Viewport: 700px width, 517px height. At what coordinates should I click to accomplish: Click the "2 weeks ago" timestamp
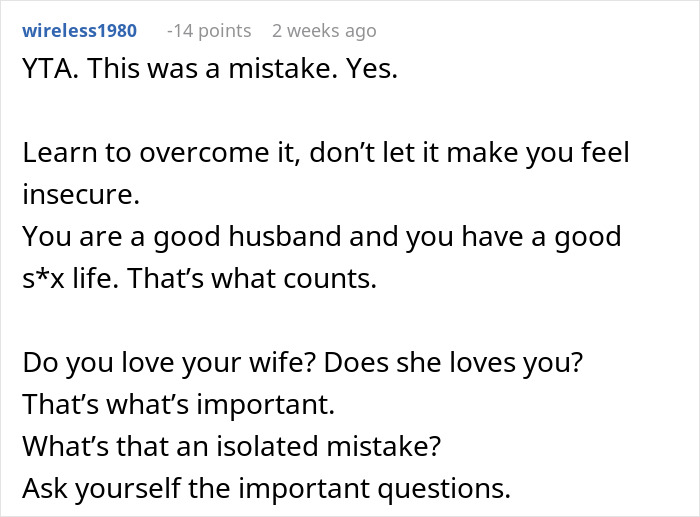[x=324, y=30]
